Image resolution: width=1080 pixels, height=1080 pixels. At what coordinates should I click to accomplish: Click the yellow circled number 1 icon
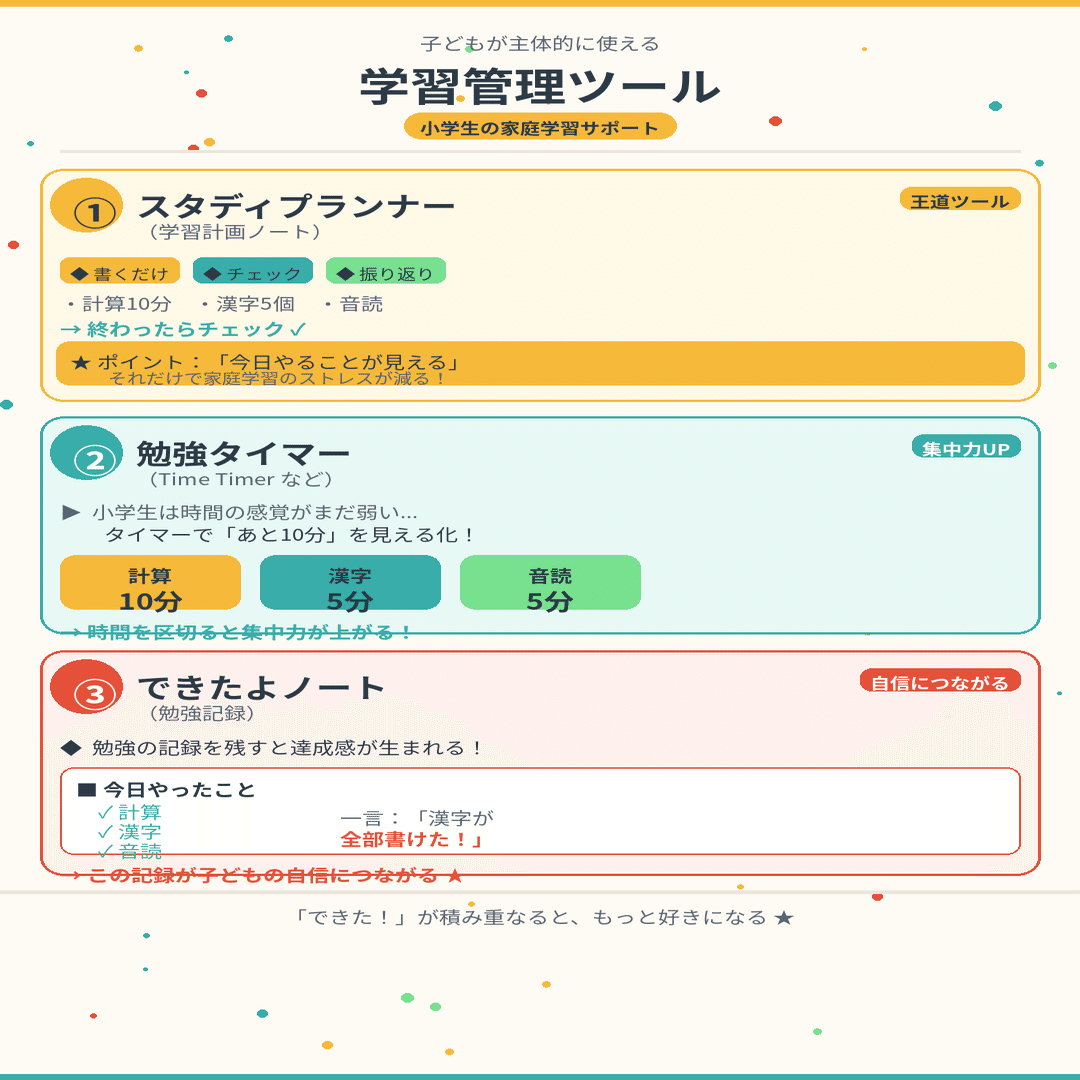pos(86,209)
